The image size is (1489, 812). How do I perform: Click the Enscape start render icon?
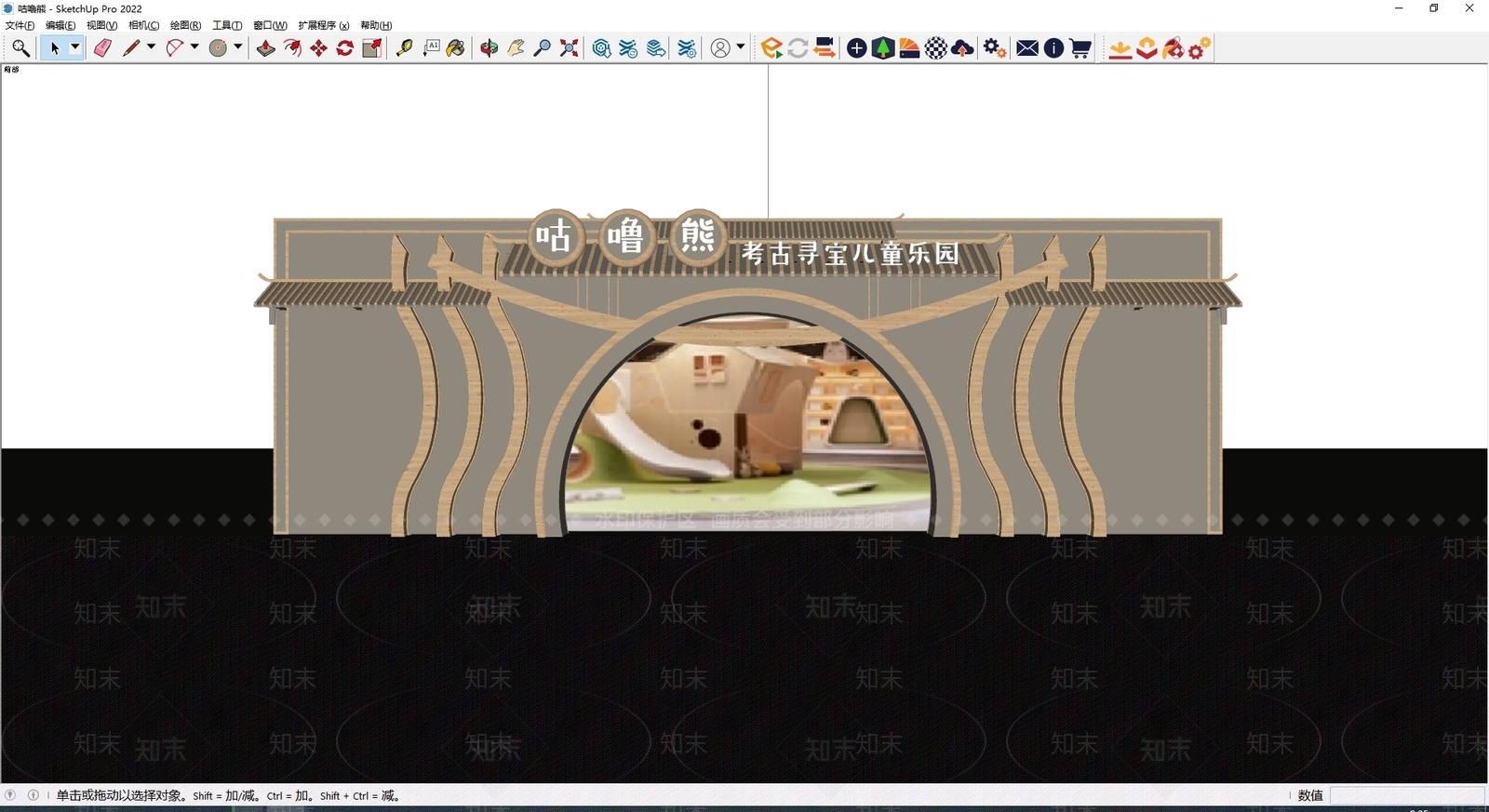point(771,48)
